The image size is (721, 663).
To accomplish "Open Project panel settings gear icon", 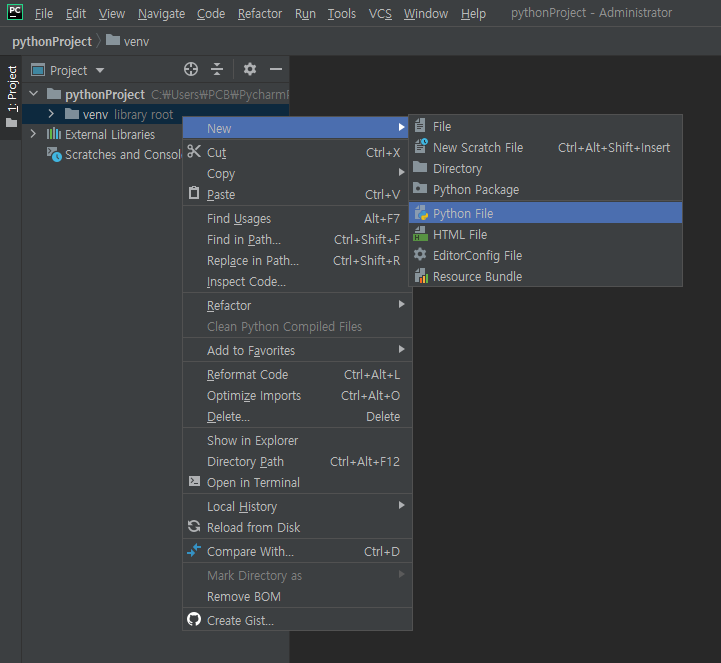I will coord(250,69).
